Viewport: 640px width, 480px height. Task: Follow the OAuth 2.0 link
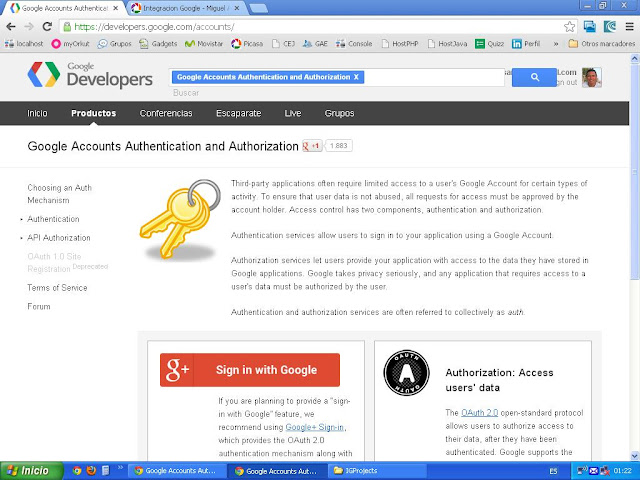click(x=479, y=413)
